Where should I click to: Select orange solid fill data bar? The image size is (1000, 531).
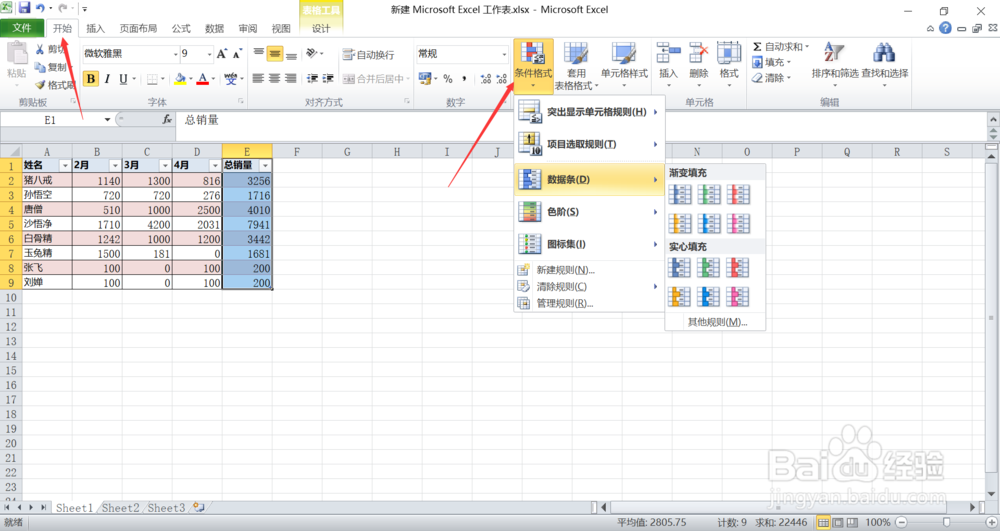pyautogui.click(x=680, y=296)
